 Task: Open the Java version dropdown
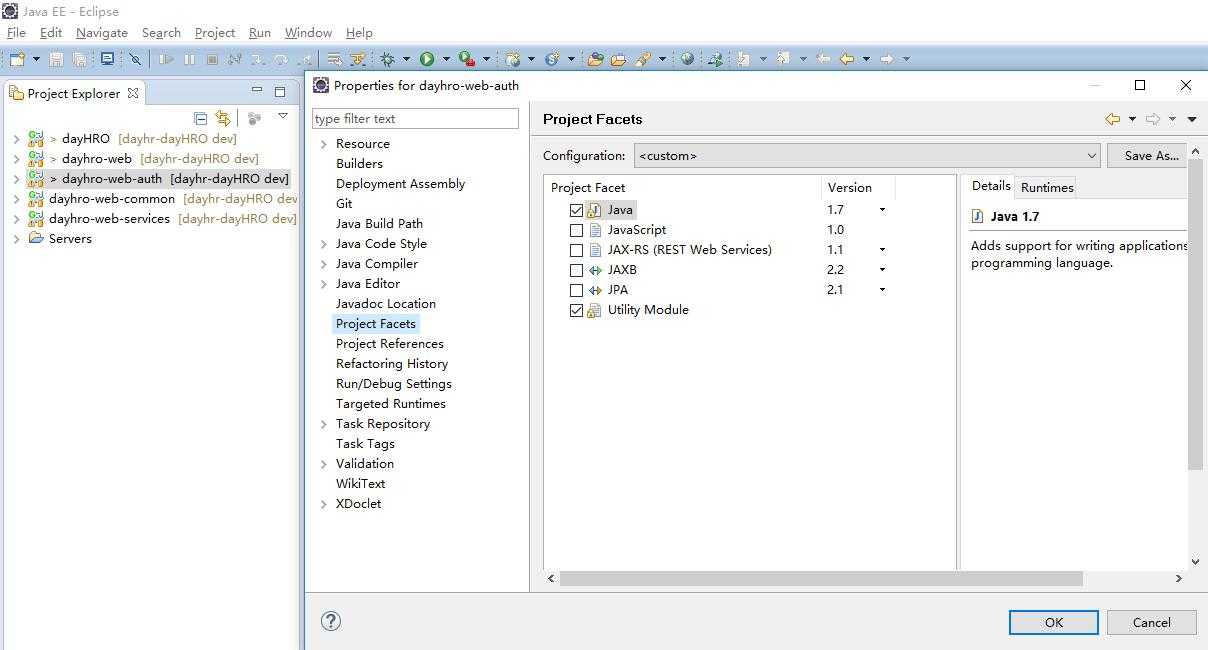[882, 210]
